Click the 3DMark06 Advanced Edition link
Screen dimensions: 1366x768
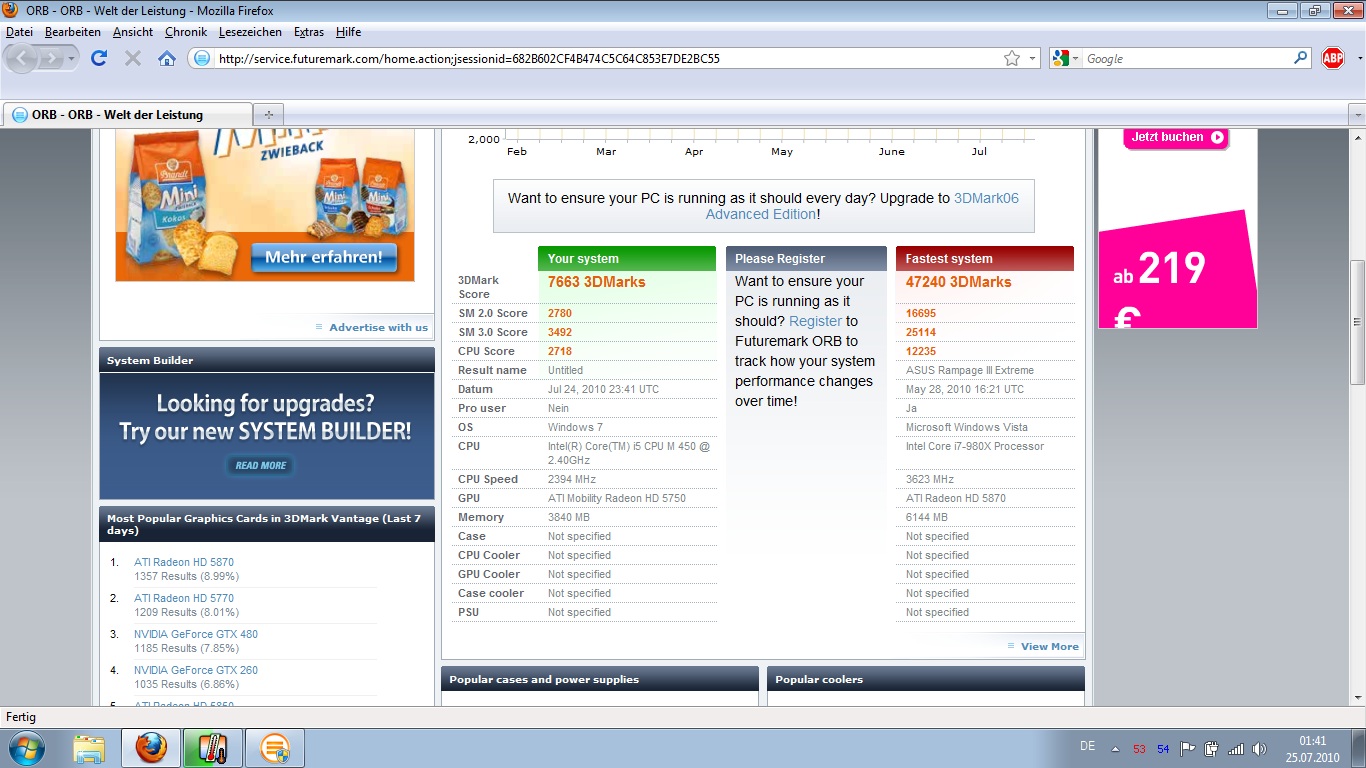click(862, 206)
